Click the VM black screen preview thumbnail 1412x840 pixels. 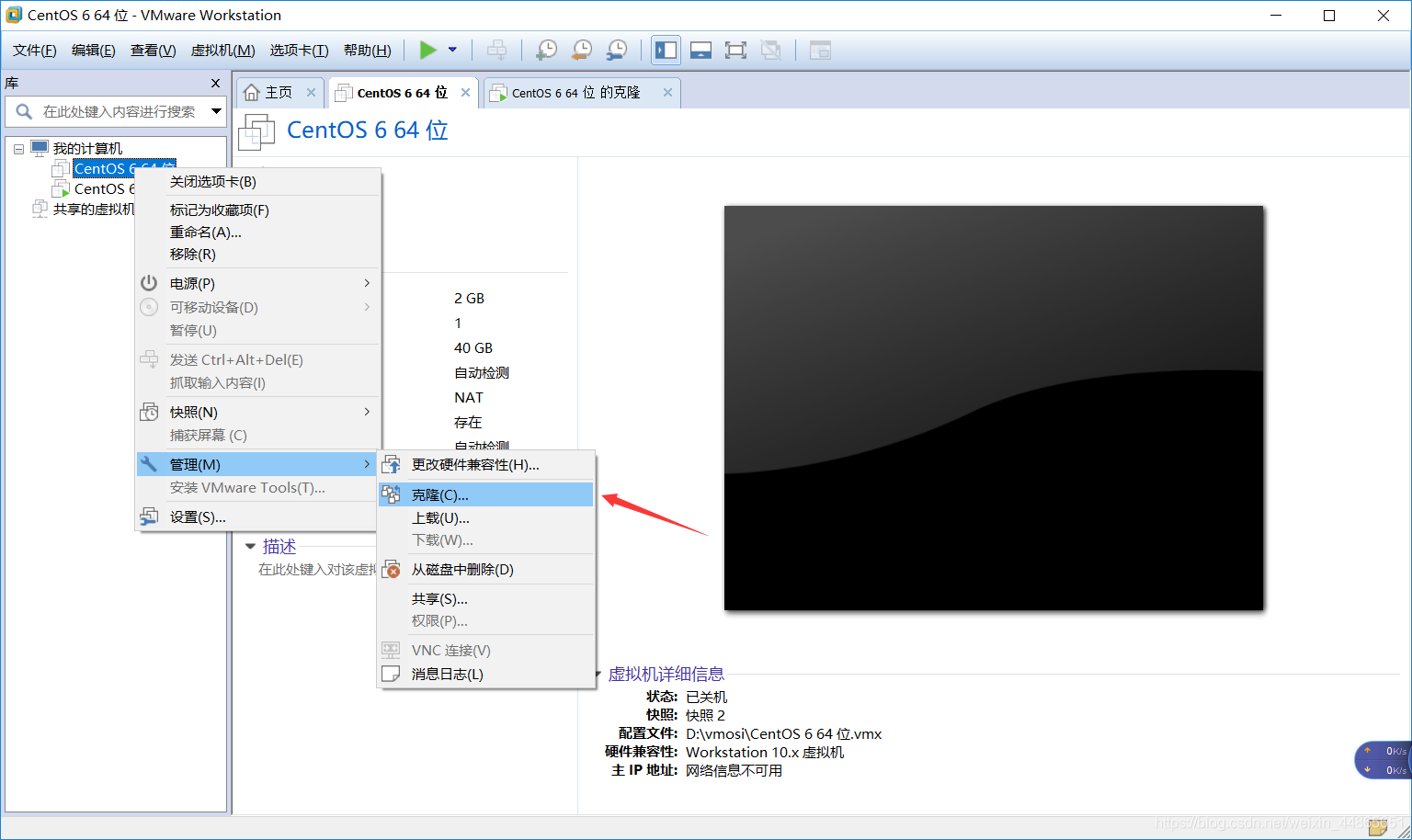tap(994, 407)
